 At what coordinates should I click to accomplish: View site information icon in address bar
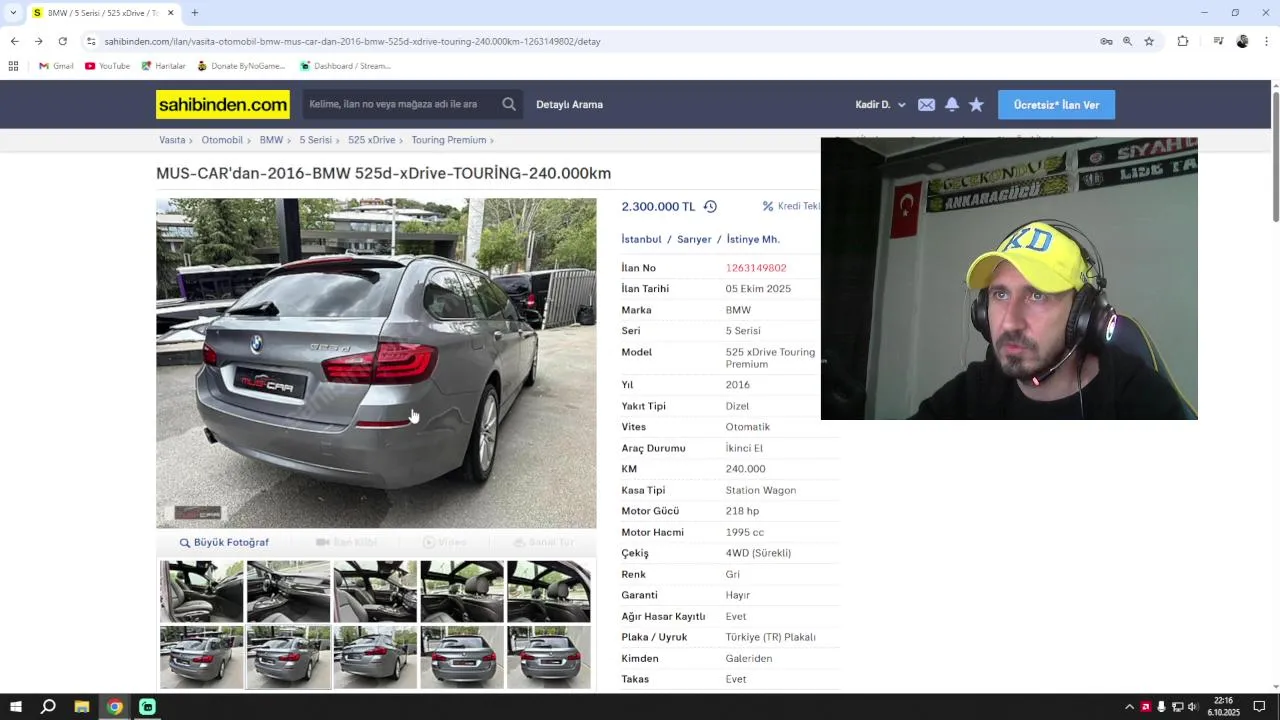[x=90, y=41]
